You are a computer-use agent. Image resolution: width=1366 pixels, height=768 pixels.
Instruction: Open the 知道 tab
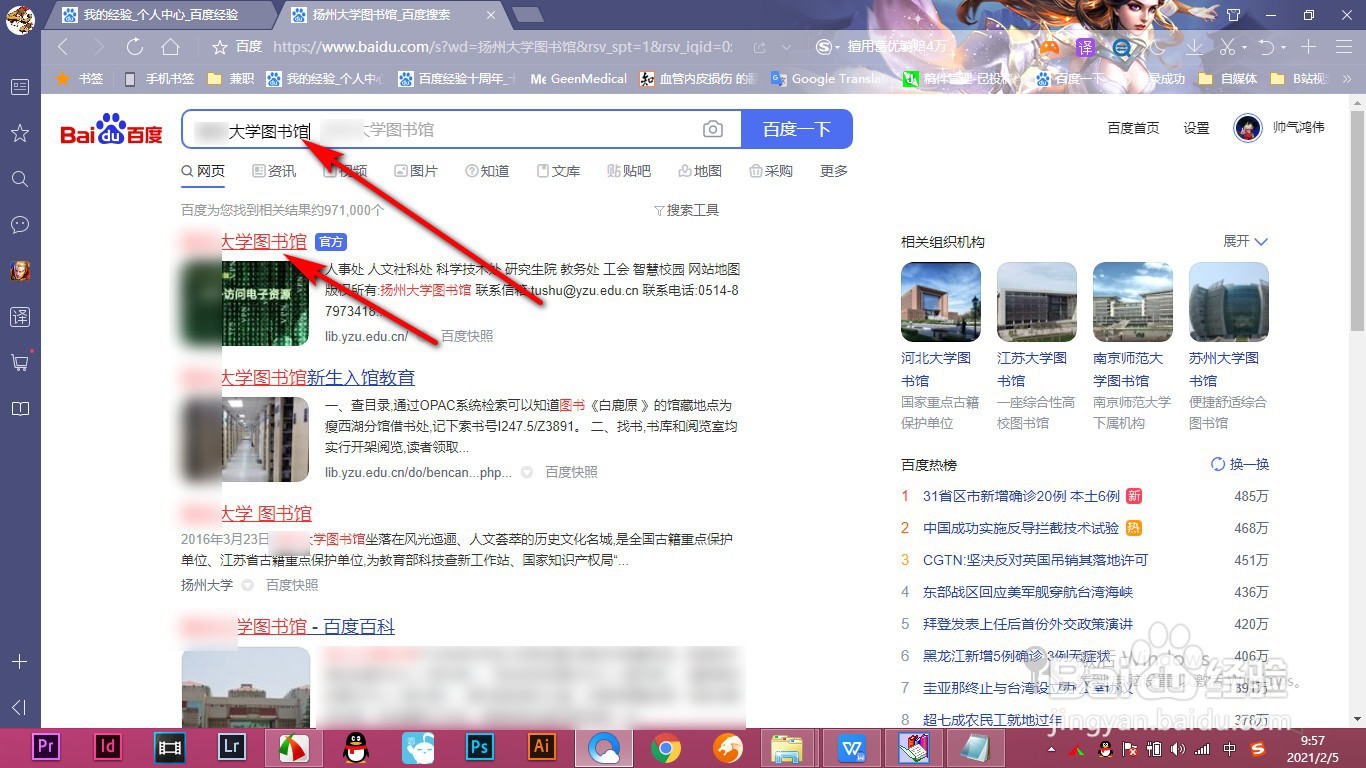point(487,171)
